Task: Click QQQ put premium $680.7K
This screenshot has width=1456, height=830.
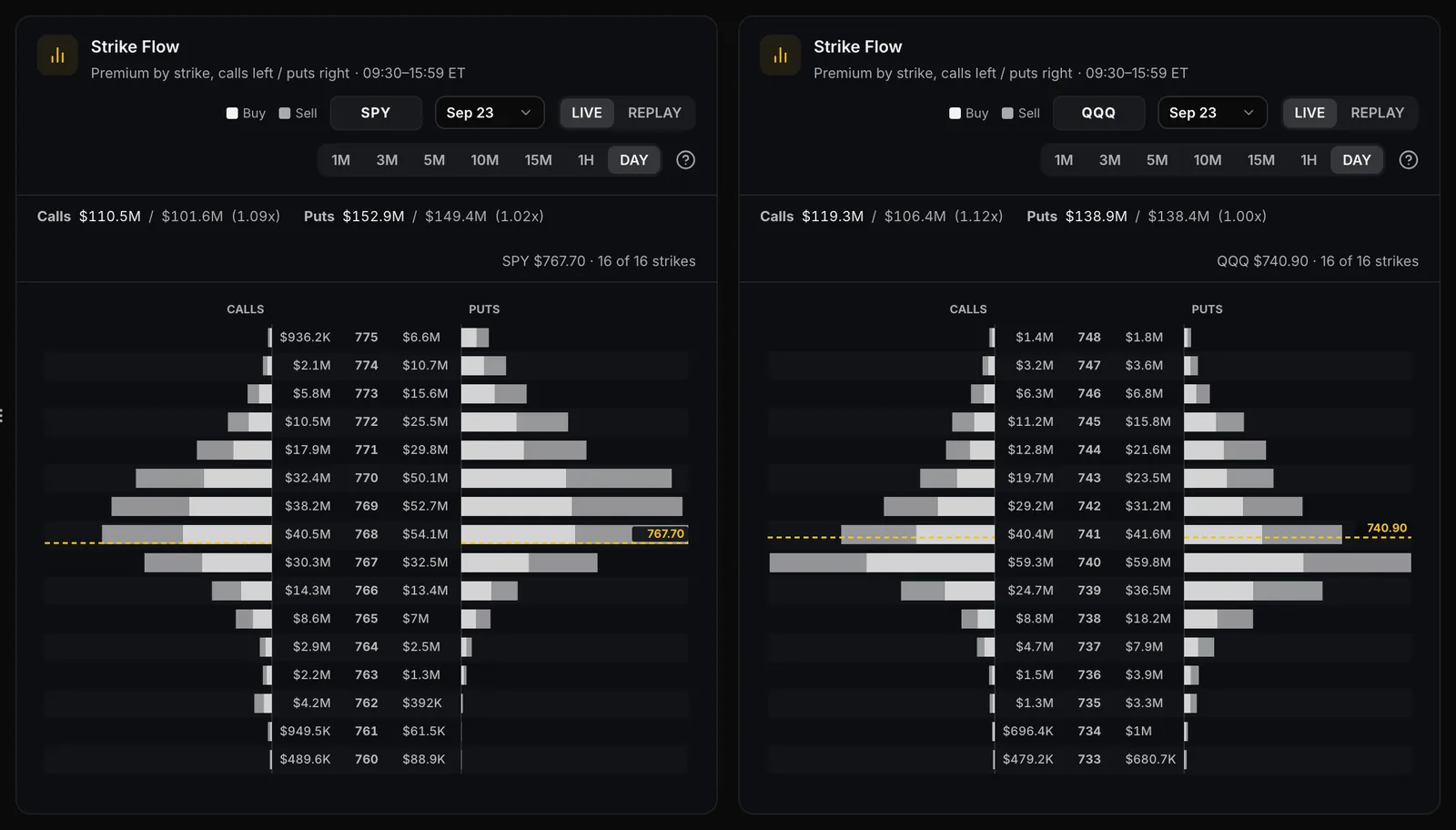Action: coord(1150,759)
